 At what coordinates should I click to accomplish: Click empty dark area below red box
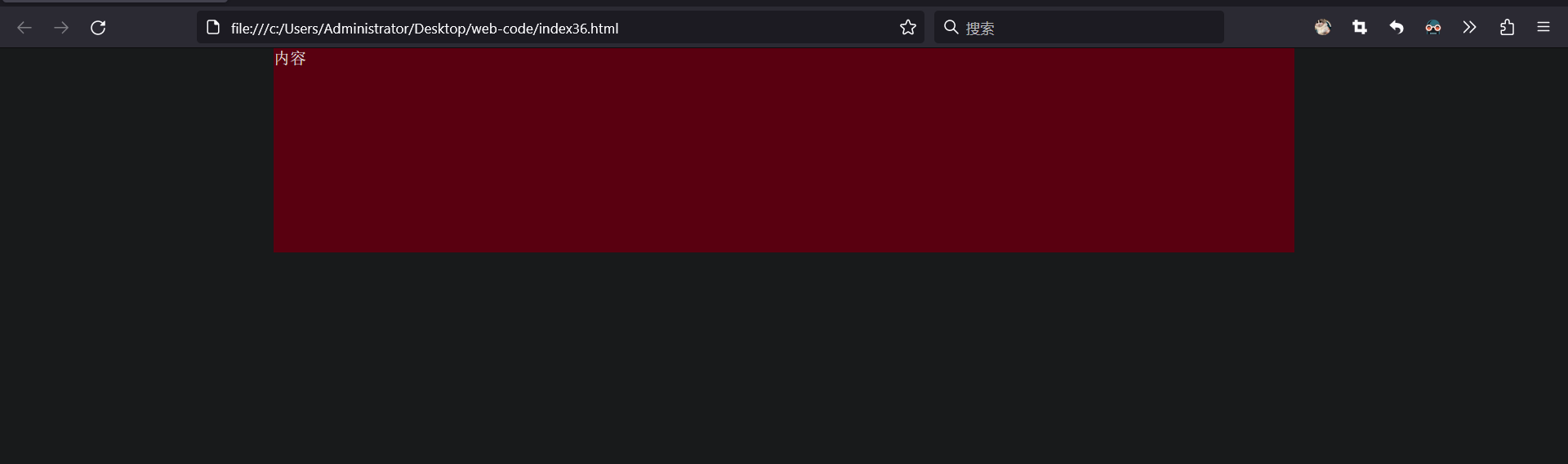[x=784, y=358]
